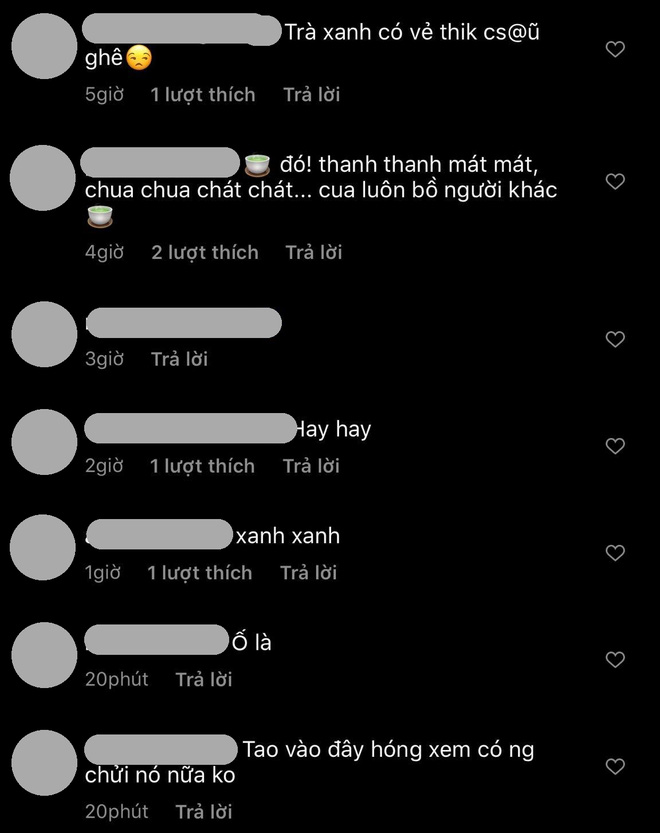The image size is (660, 833).
Task: Reply to the 5giờ "Trà xanh" comment
Action: coord(311,95)
